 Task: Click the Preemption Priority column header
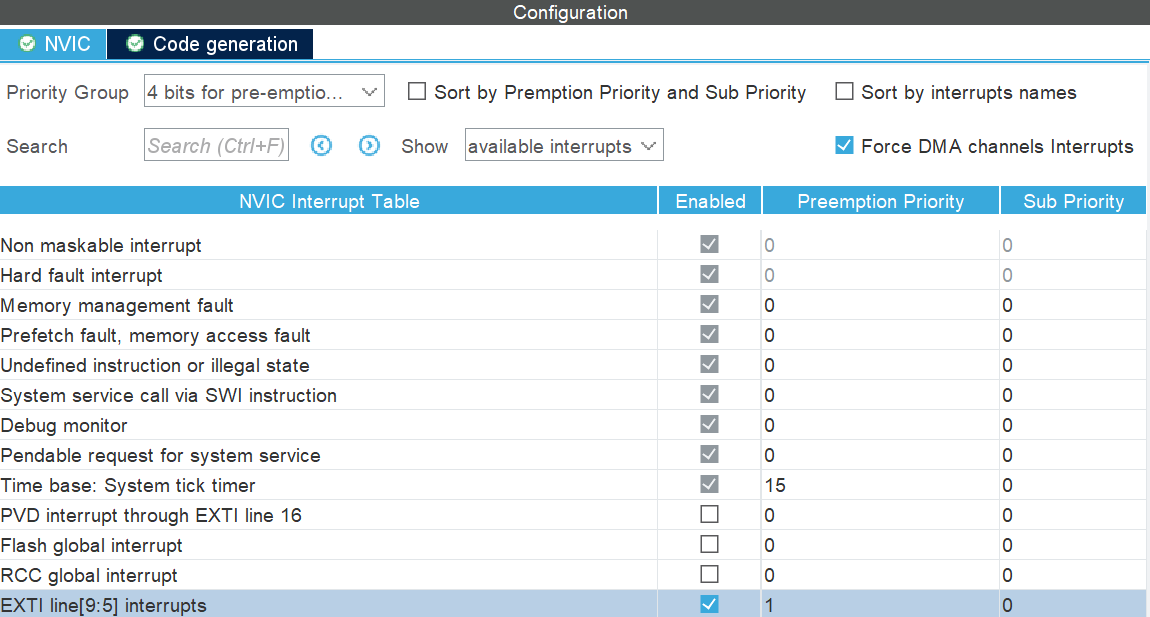click(x=880, y=201)
